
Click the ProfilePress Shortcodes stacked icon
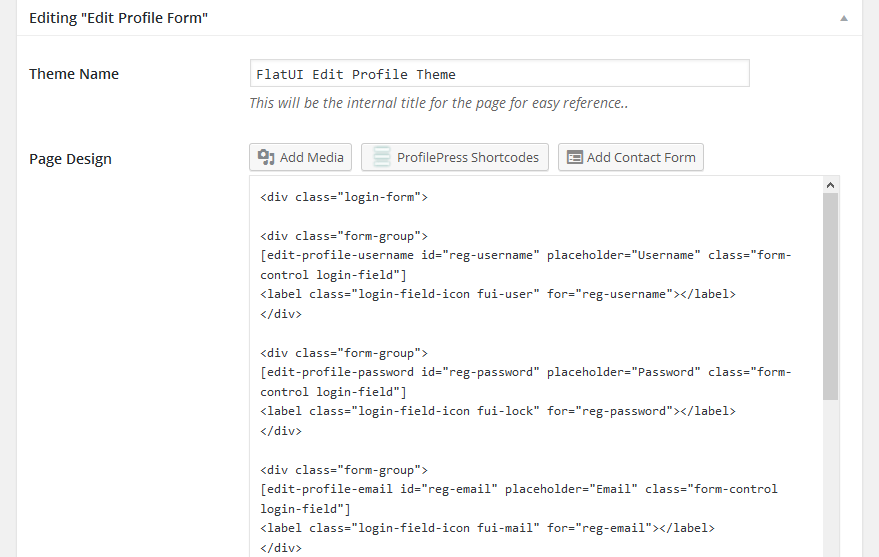[382, 157]
